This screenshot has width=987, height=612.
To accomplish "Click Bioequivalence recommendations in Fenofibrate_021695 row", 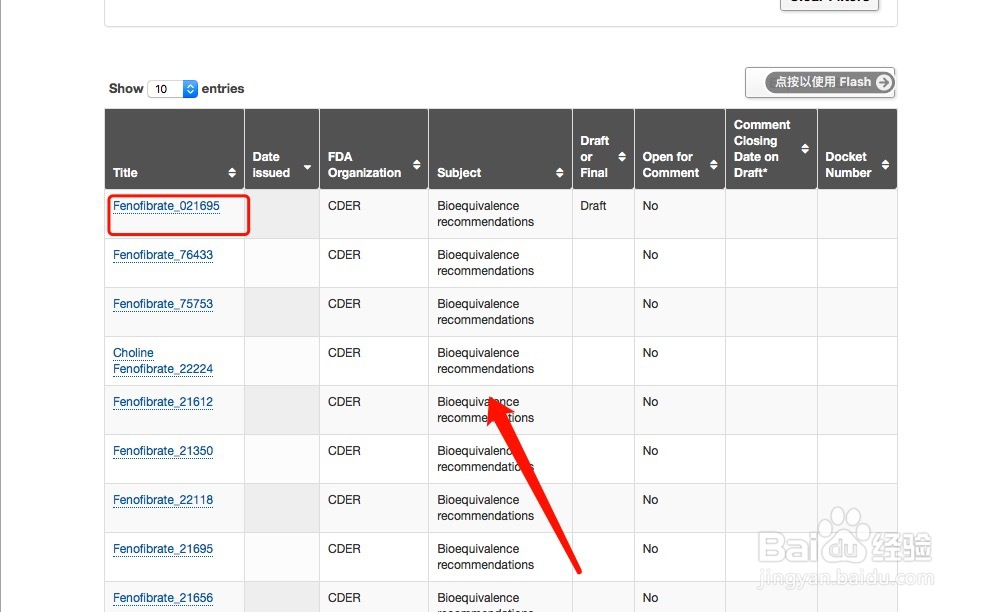I will pyautogui.click(x=485, y=213).
